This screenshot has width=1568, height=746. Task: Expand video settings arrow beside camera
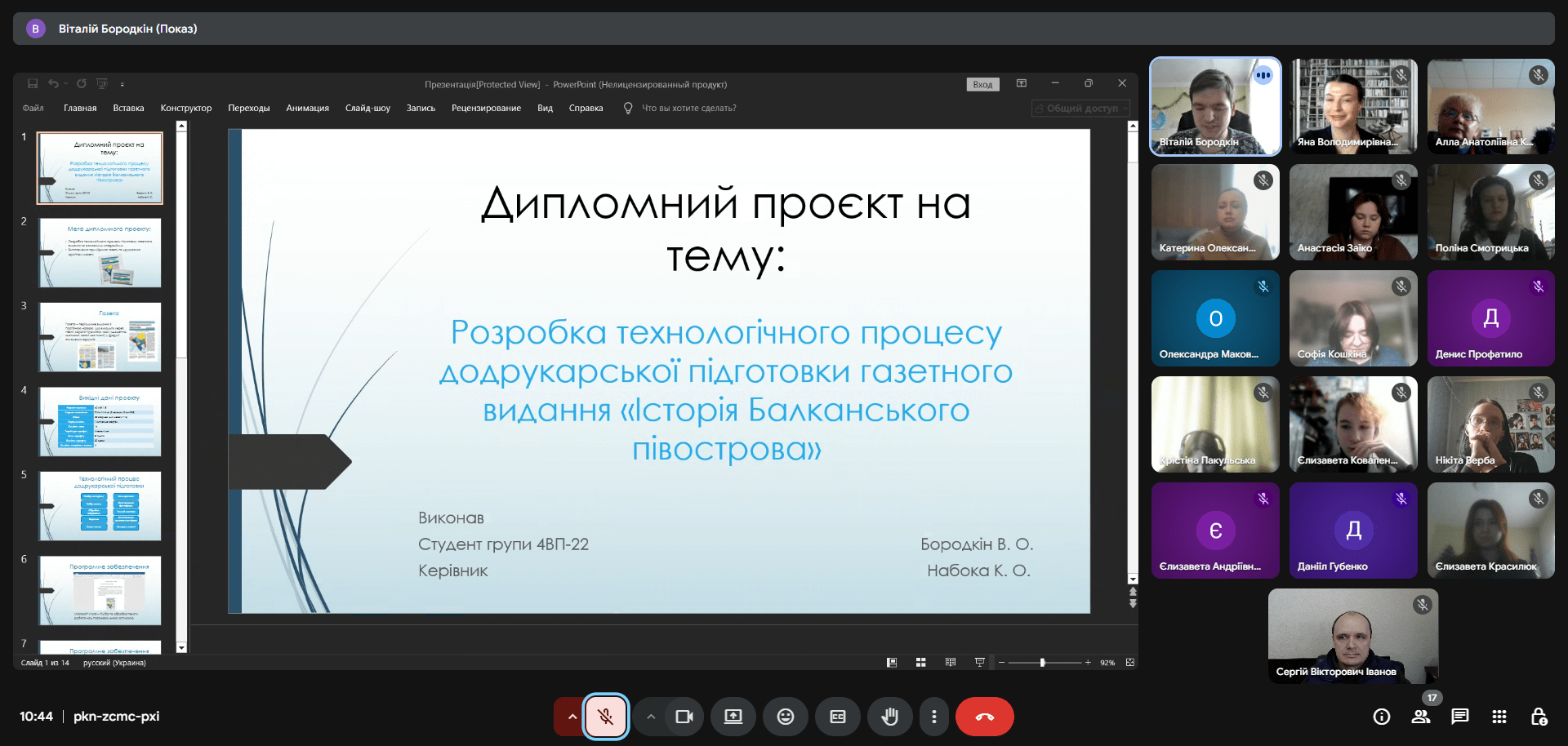[651, 717]
